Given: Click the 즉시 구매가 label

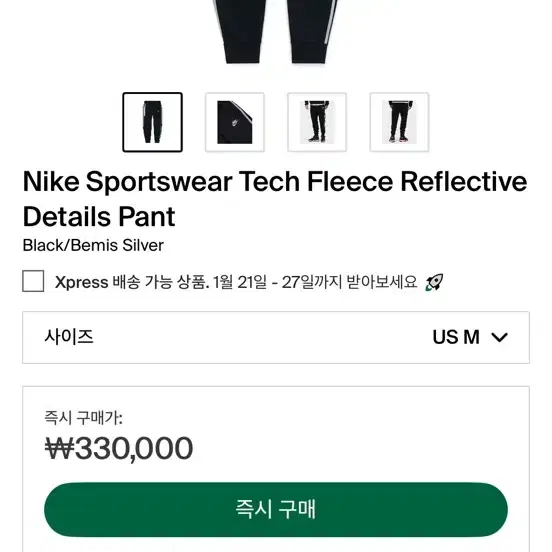Looking at the screenshot, I should [83, 418].
